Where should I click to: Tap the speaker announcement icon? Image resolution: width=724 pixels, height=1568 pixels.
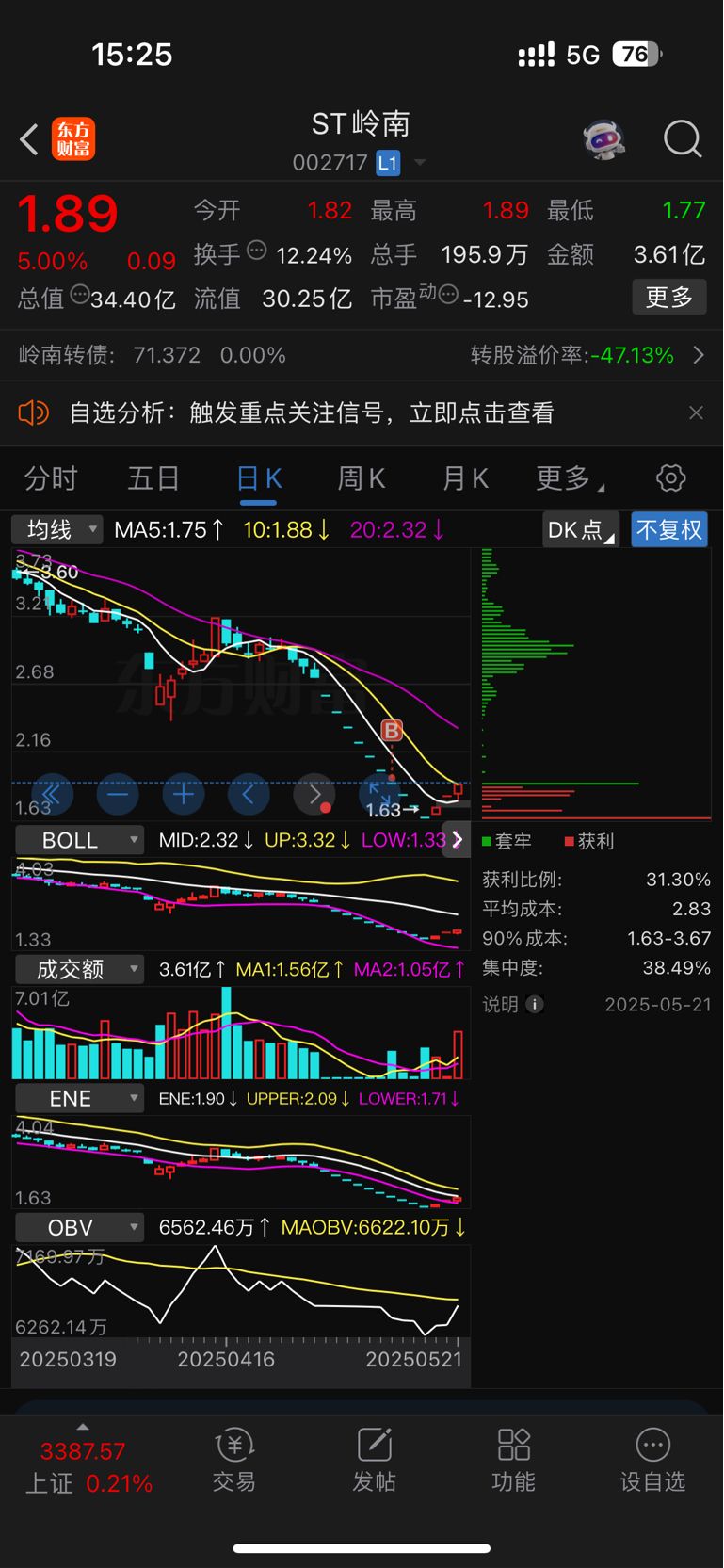[33, 412]
